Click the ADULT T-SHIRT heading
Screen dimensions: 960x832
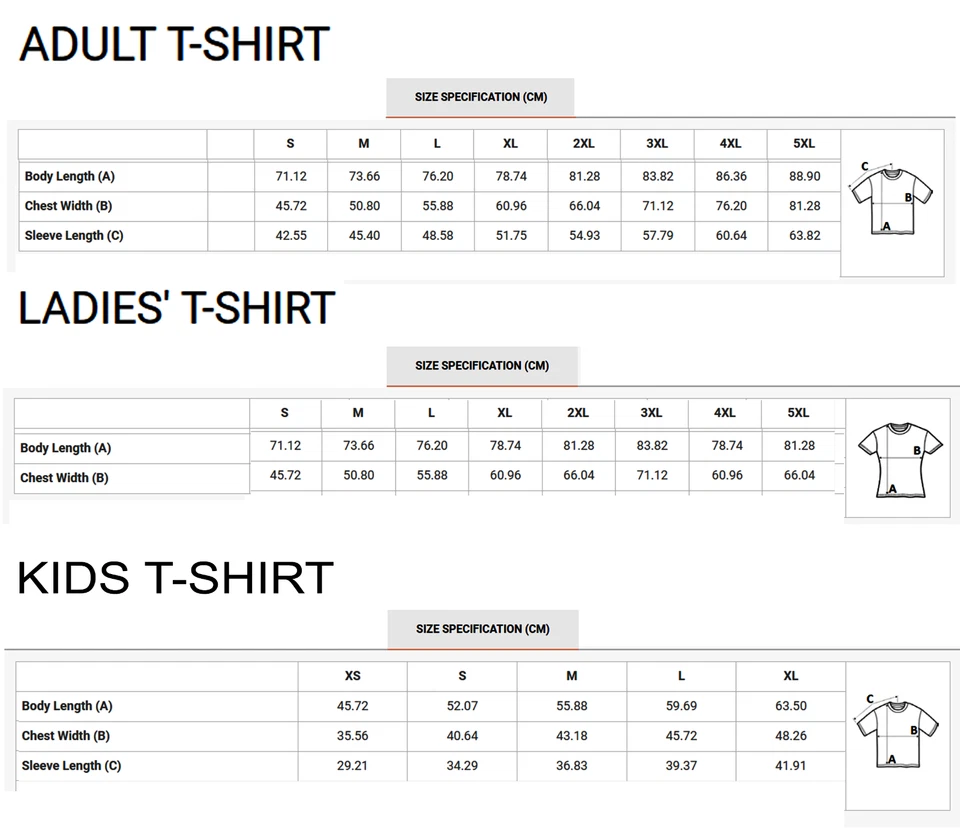click(x=174, y=44)
